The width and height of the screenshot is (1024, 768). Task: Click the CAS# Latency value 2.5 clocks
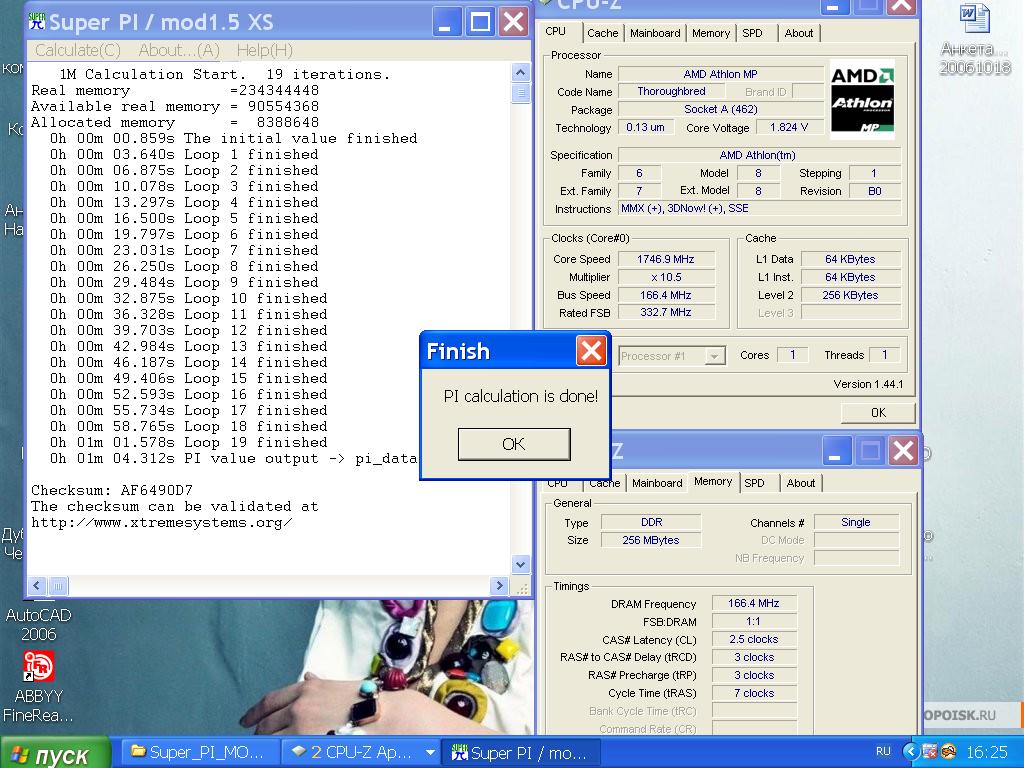click(753, 639)
